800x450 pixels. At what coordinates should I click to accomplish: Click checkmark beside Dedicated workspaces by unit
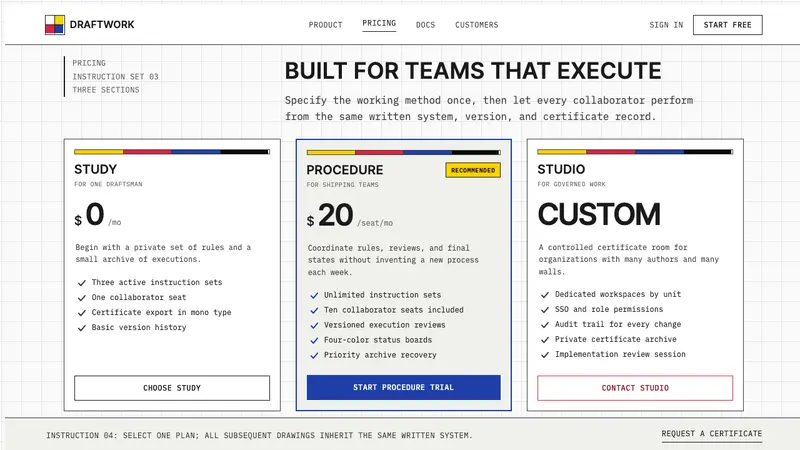545,295
